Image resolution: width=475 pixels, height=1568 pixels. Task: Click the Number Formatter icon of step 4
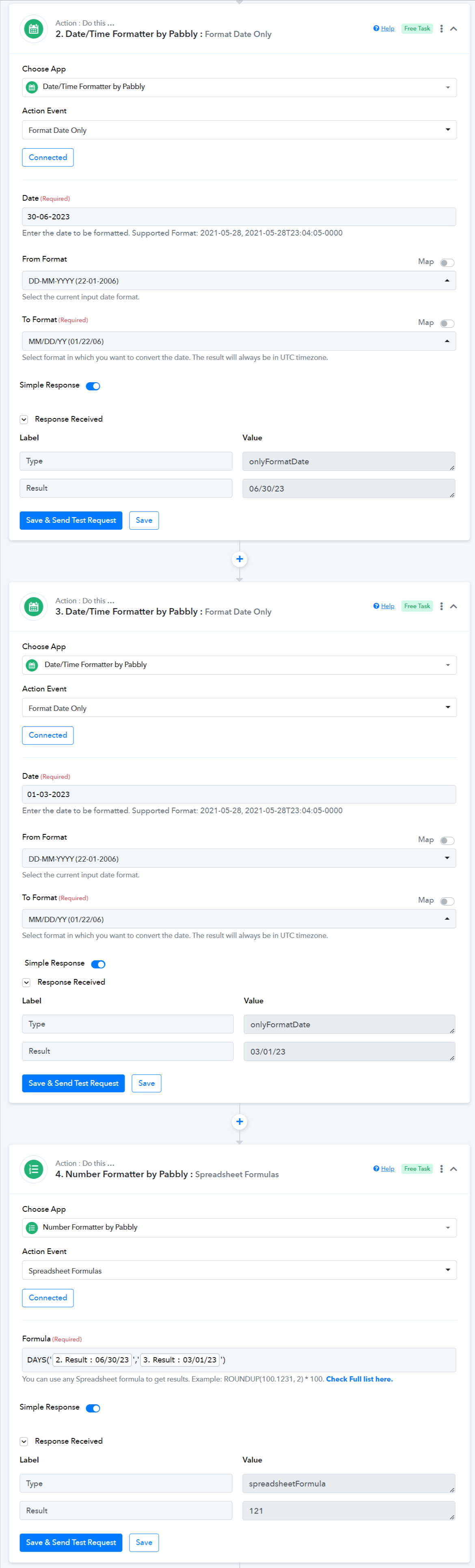34,1169
